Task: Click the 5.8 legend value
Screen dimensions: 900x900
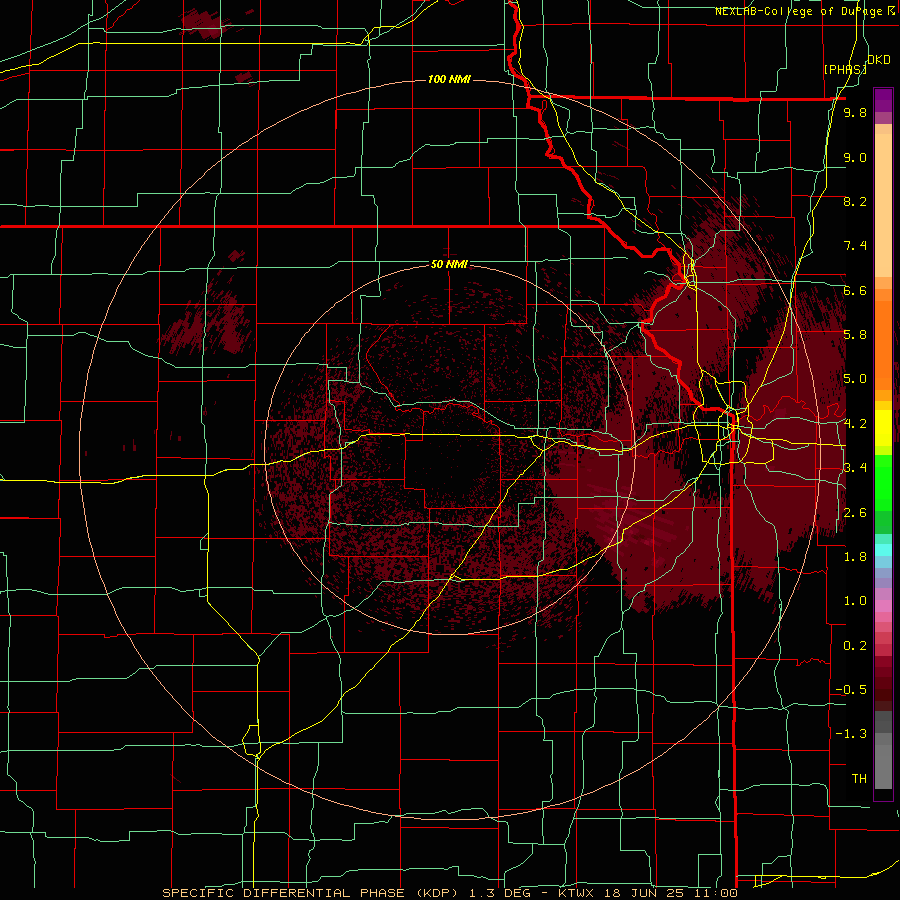Action: click(x=855, y=335)
